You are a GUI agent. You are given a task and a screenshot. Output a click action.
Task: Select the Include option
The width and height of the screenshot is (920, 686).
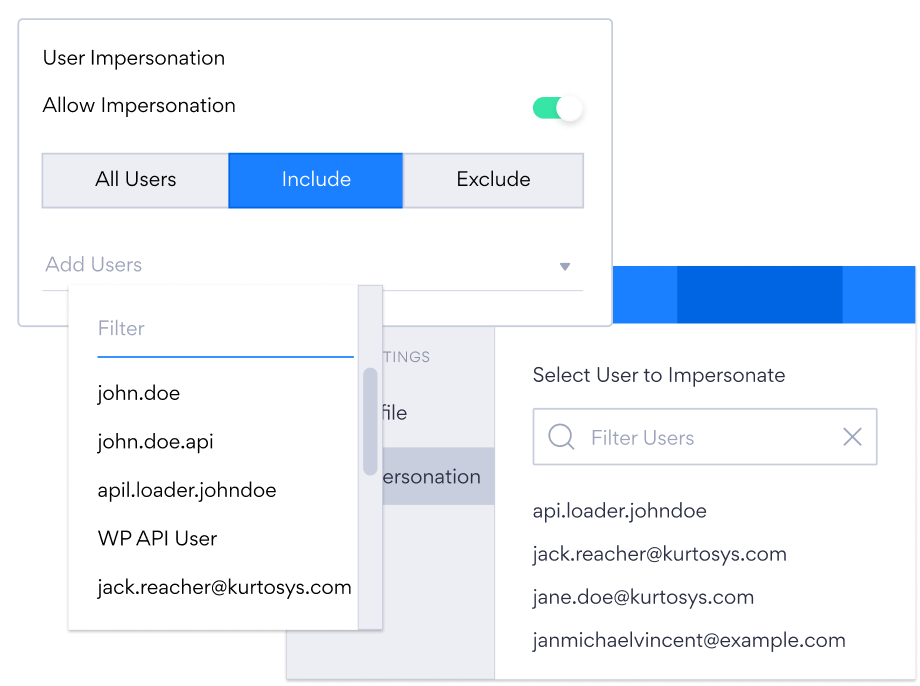(x=316, y=180)
